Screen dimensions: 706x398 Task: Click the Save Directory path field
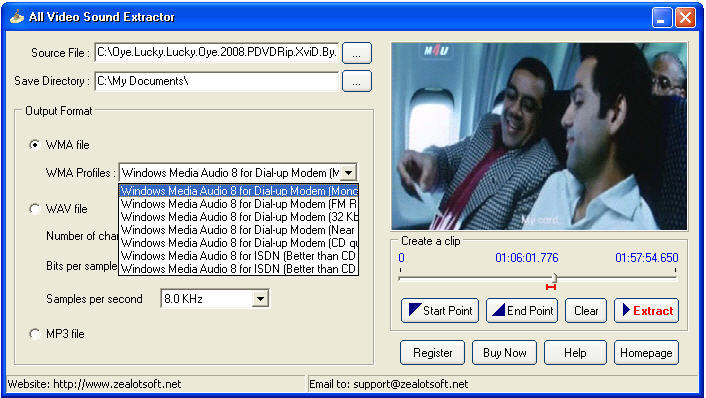(217, 81)
